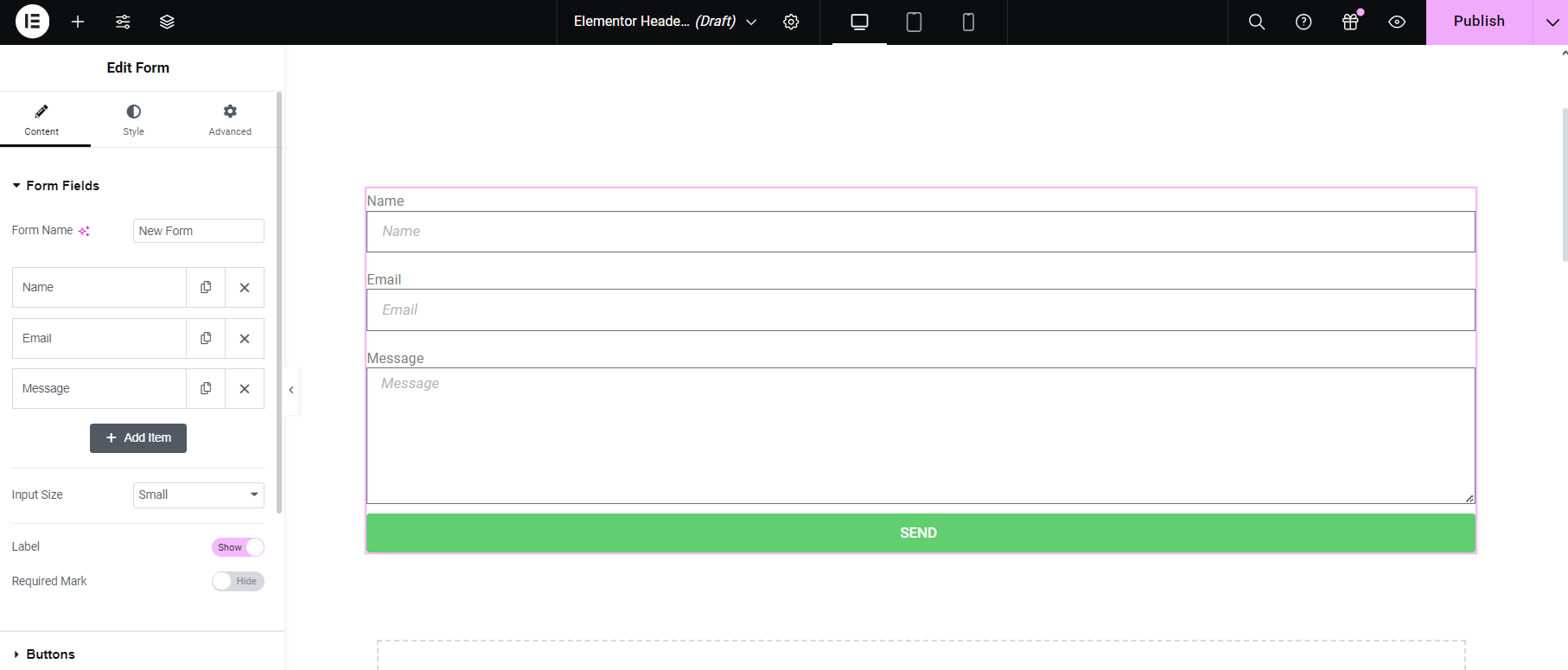Open the Finder search icon
Screen dimensions: 1568x670
1257,22
